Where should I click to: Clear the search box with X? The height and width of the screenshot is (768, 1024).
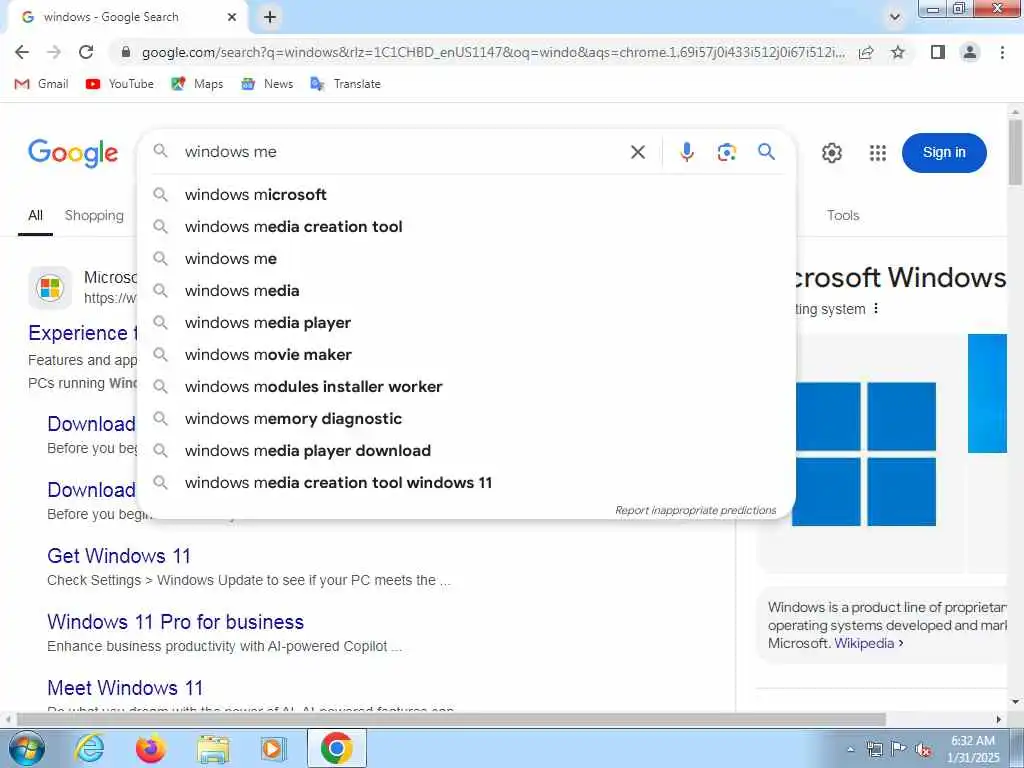click(638, 152)
